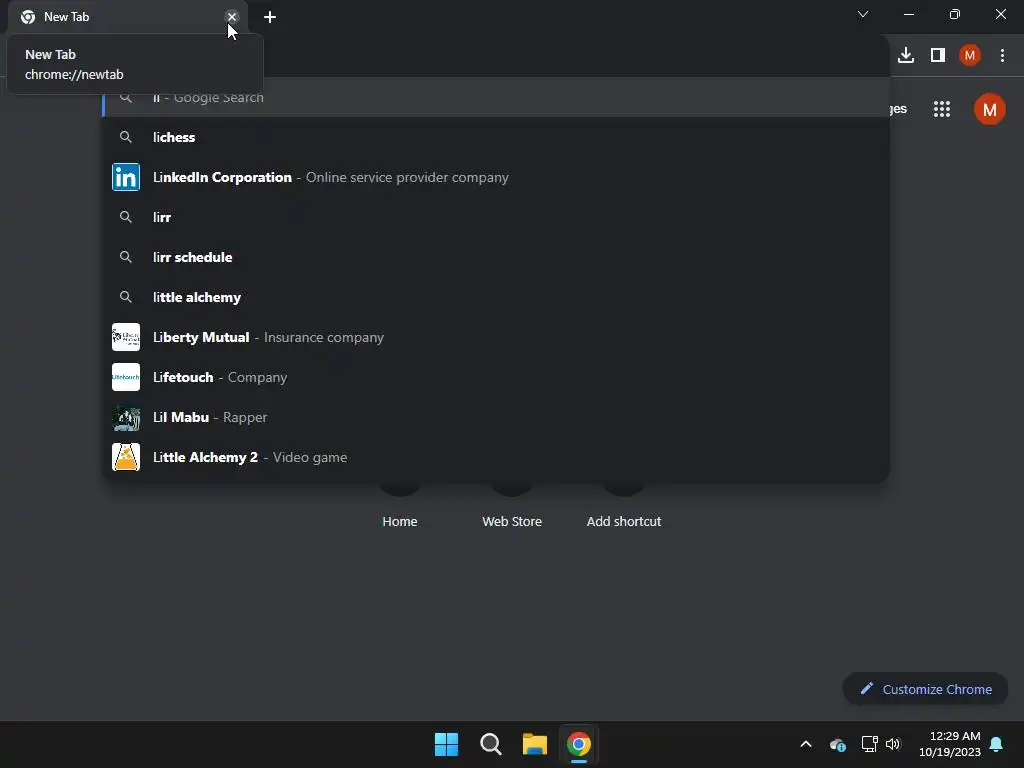This screenshot has height=768, width=1024.
Task: Choose the Liberty Mutual suggestion
Action: click(x=496, y=338)
